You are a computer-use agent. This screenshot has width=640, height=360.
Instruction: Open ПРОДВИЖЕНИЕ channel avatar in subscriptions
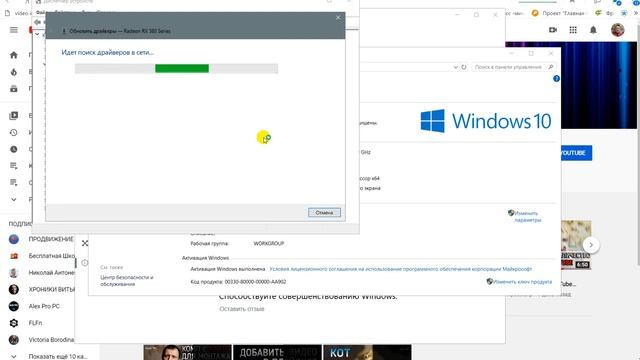pyautogui.click(x=14, y=239)
